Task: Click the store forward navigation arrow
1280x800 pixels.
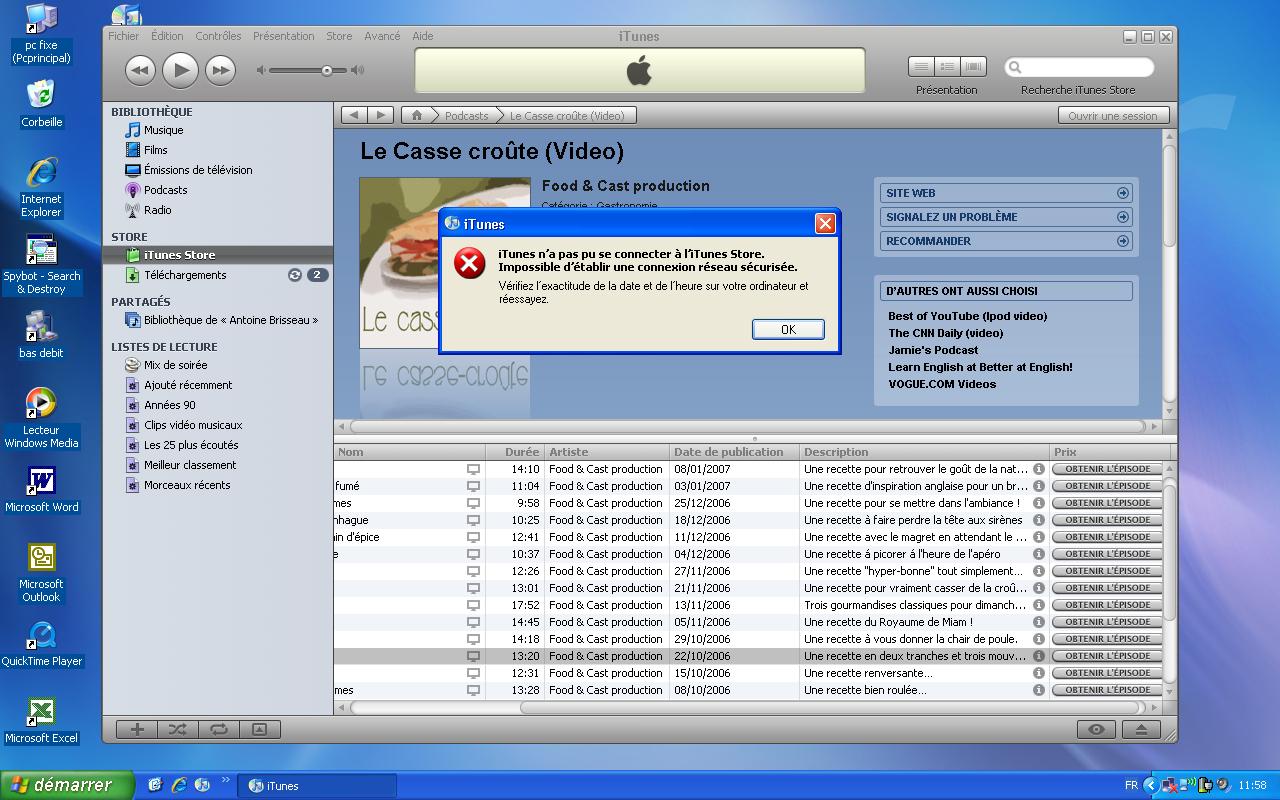Action: 381,115
